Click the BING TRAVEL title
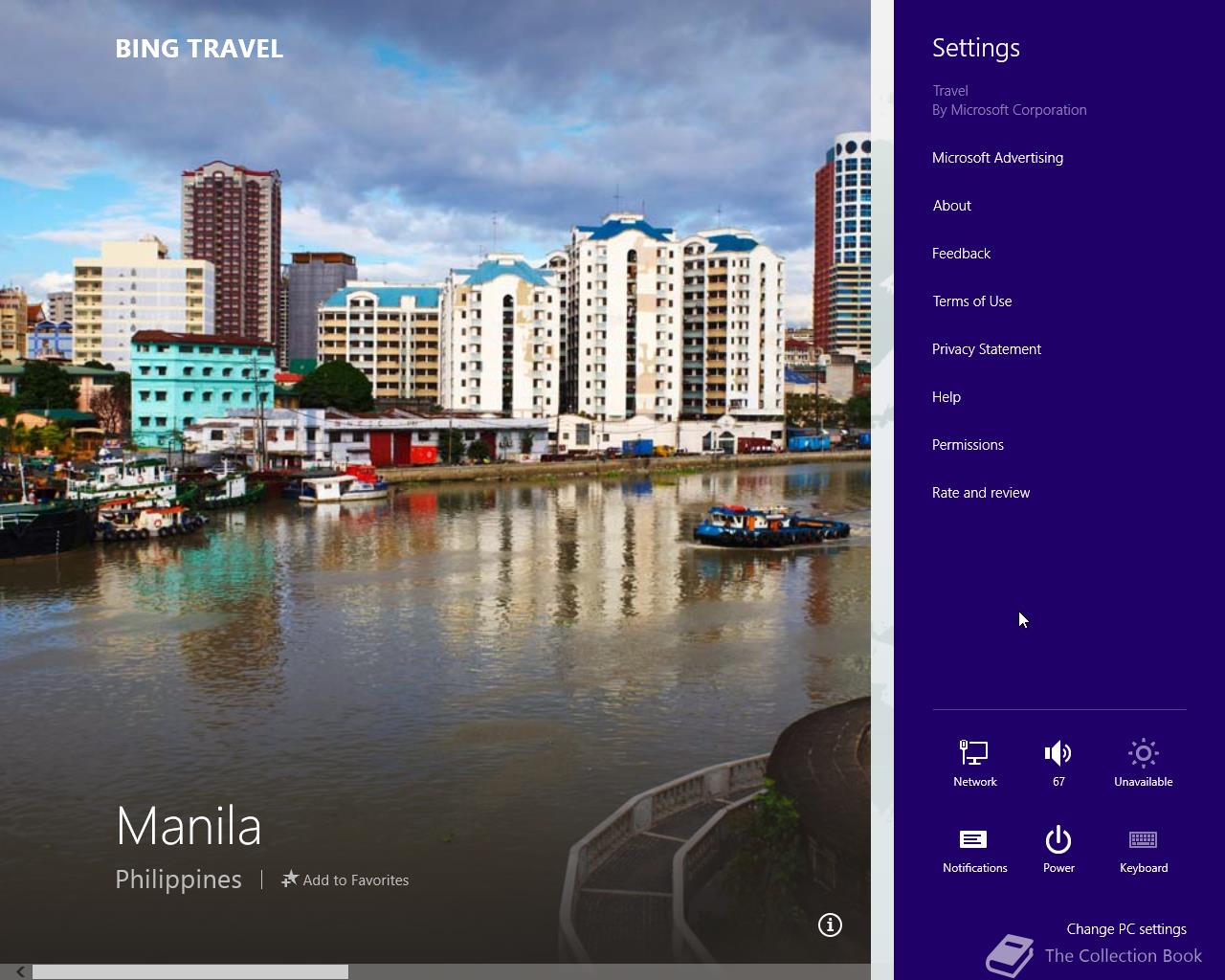The width and height of the screenshot is (1225, 980). pos(199,49)
